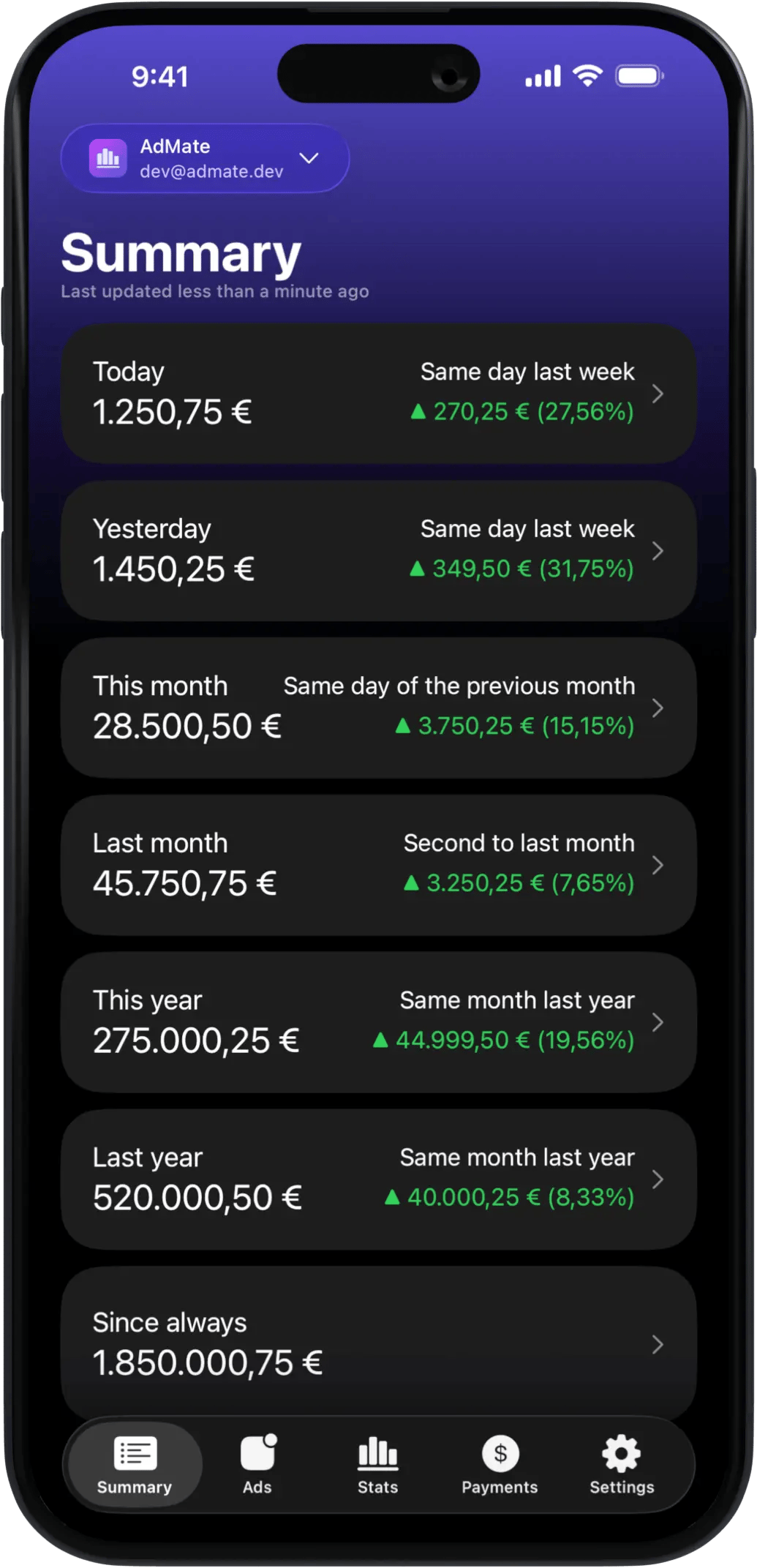
Task: Tap the Since always total card
Action: [378, 1343]
